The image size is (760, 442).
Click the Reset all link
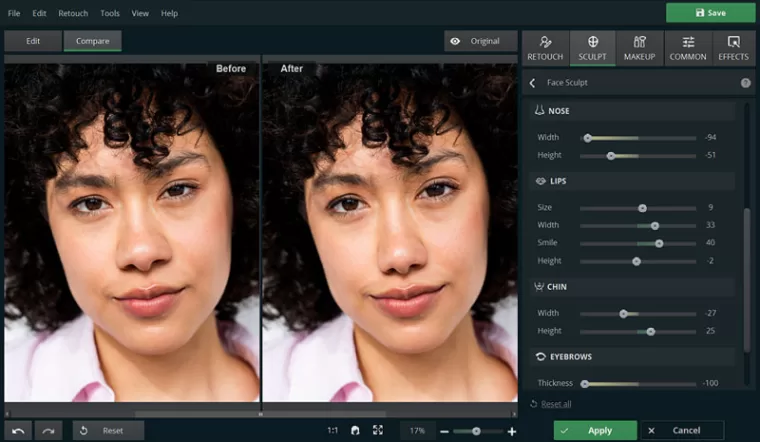click(556, 404)
